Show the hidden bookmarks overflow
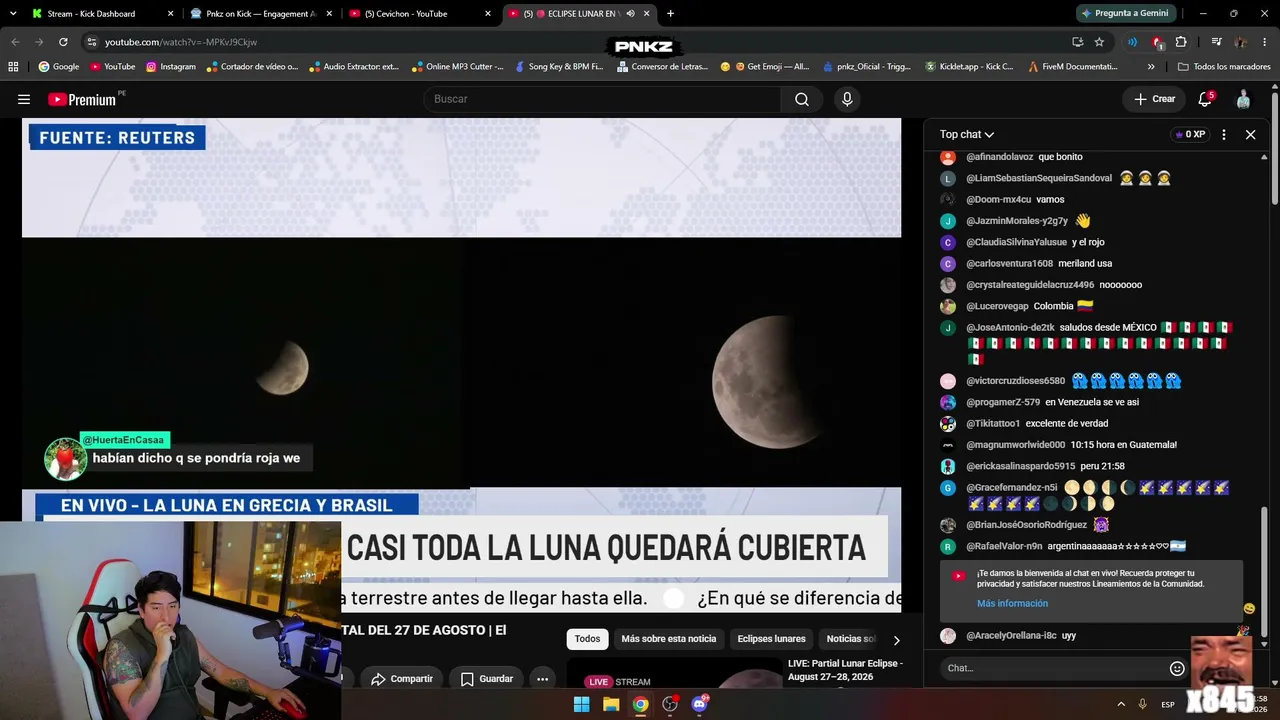The image size is (1280, 720). 1151,67
